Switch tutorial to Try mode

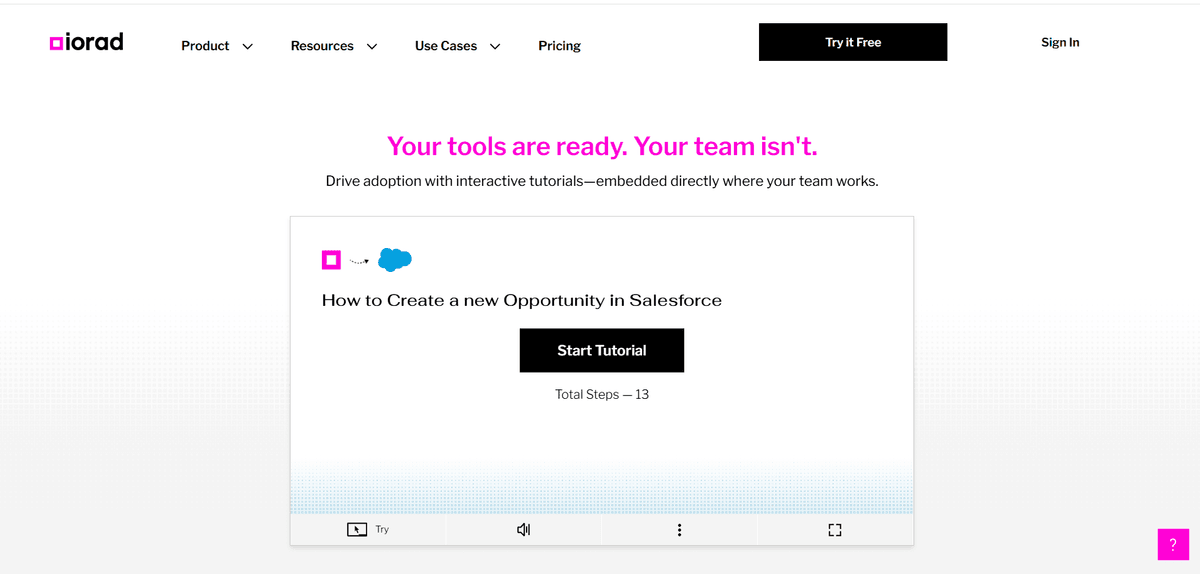[368, 530]
